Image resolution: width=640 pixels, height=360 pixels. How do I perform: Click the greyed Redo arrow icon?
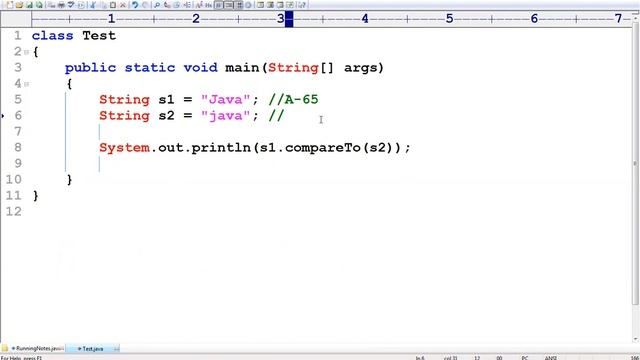145,5
